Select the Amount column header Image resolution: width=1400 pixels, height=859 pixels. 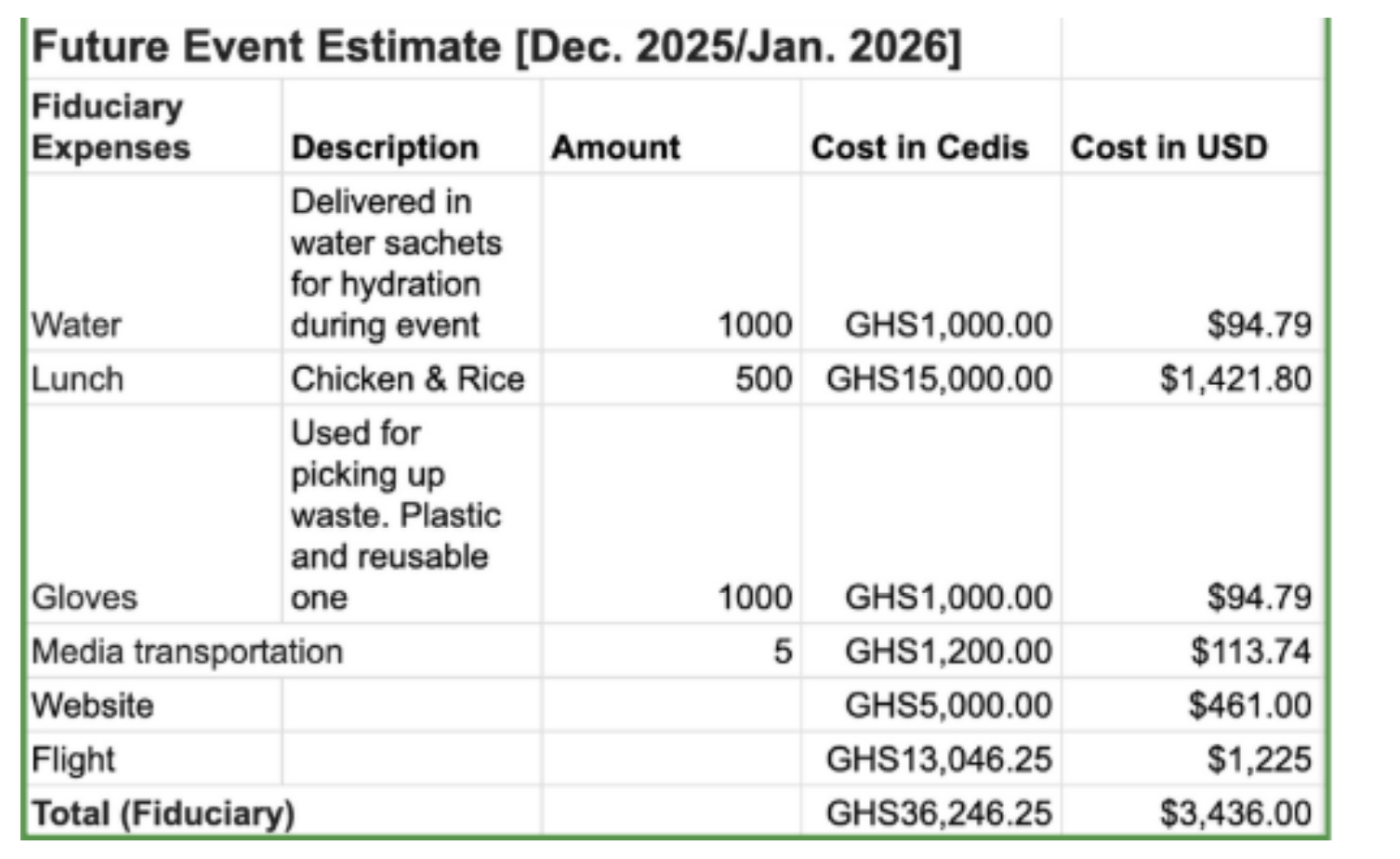tap(615, 148)
